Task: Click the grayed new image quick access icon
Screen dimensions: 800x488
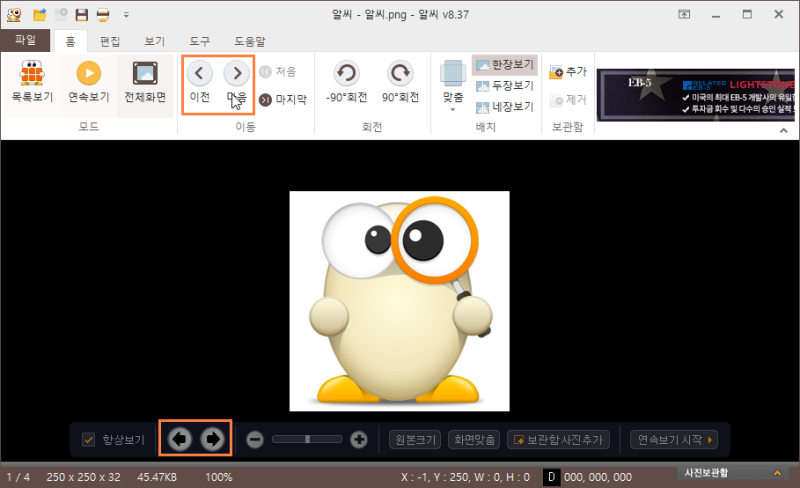Action: pos(61,14)
